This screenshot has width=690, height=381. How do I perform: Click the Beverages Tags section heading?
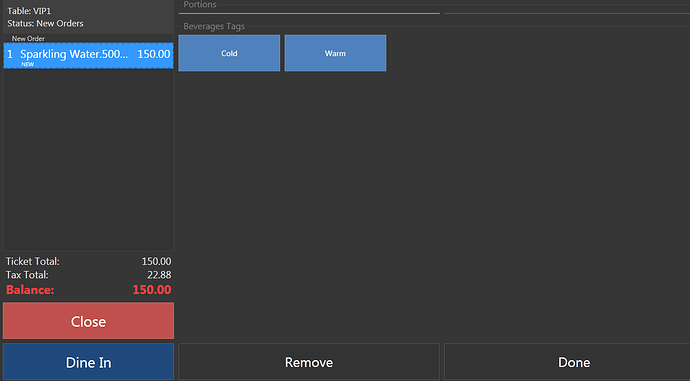214,26
